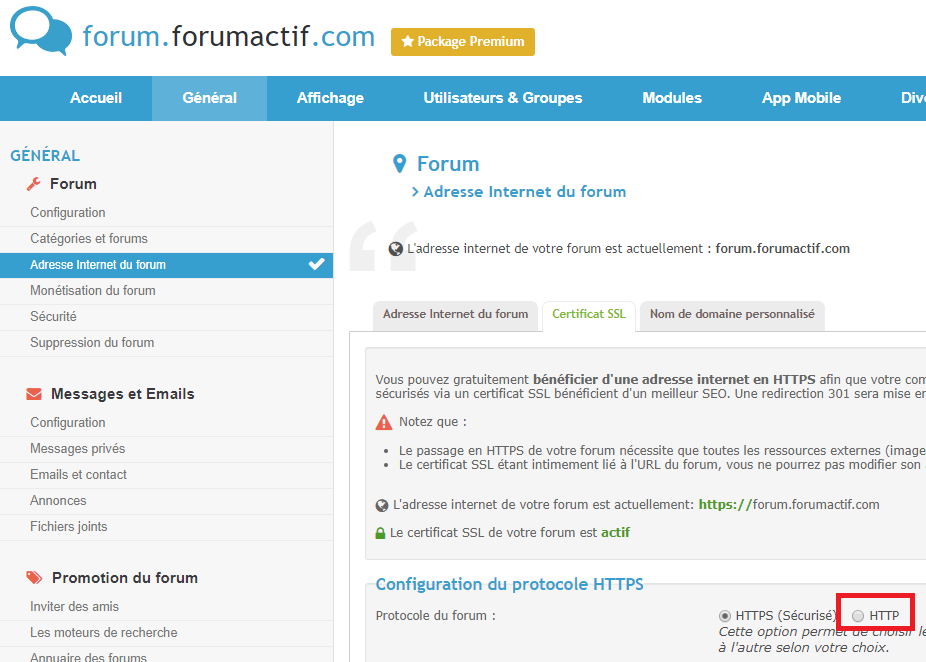
Task: Click the forum speech-bubble logo icon
Action: (x=41, y=31)
